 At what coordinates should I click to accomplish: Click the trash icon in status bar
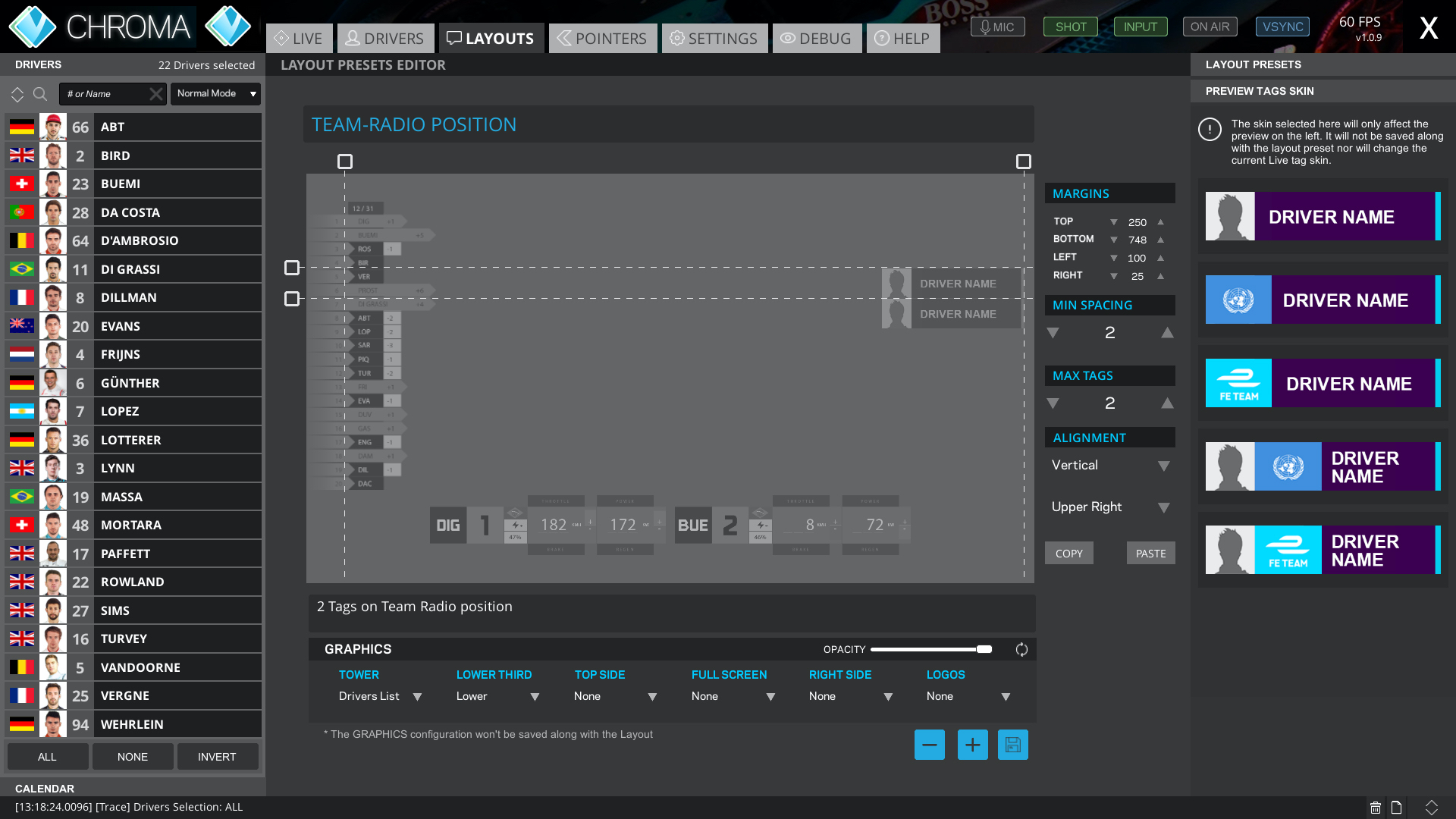pyautogui.click(x=1375, y=808)
